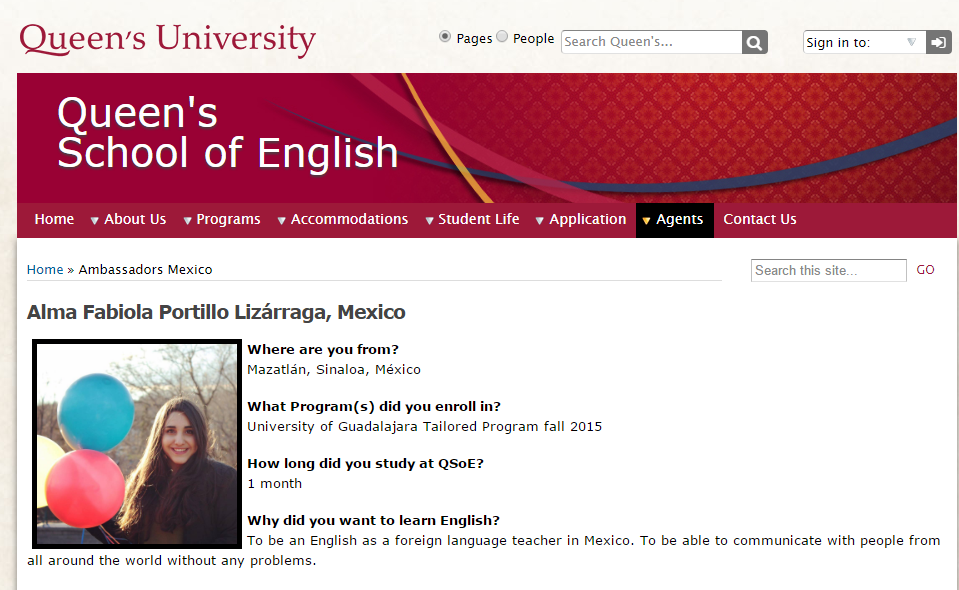Click the Home breadcrumb link
Image resolution: width=959 pixels, height=590 pixels.
tap(45, 270)
